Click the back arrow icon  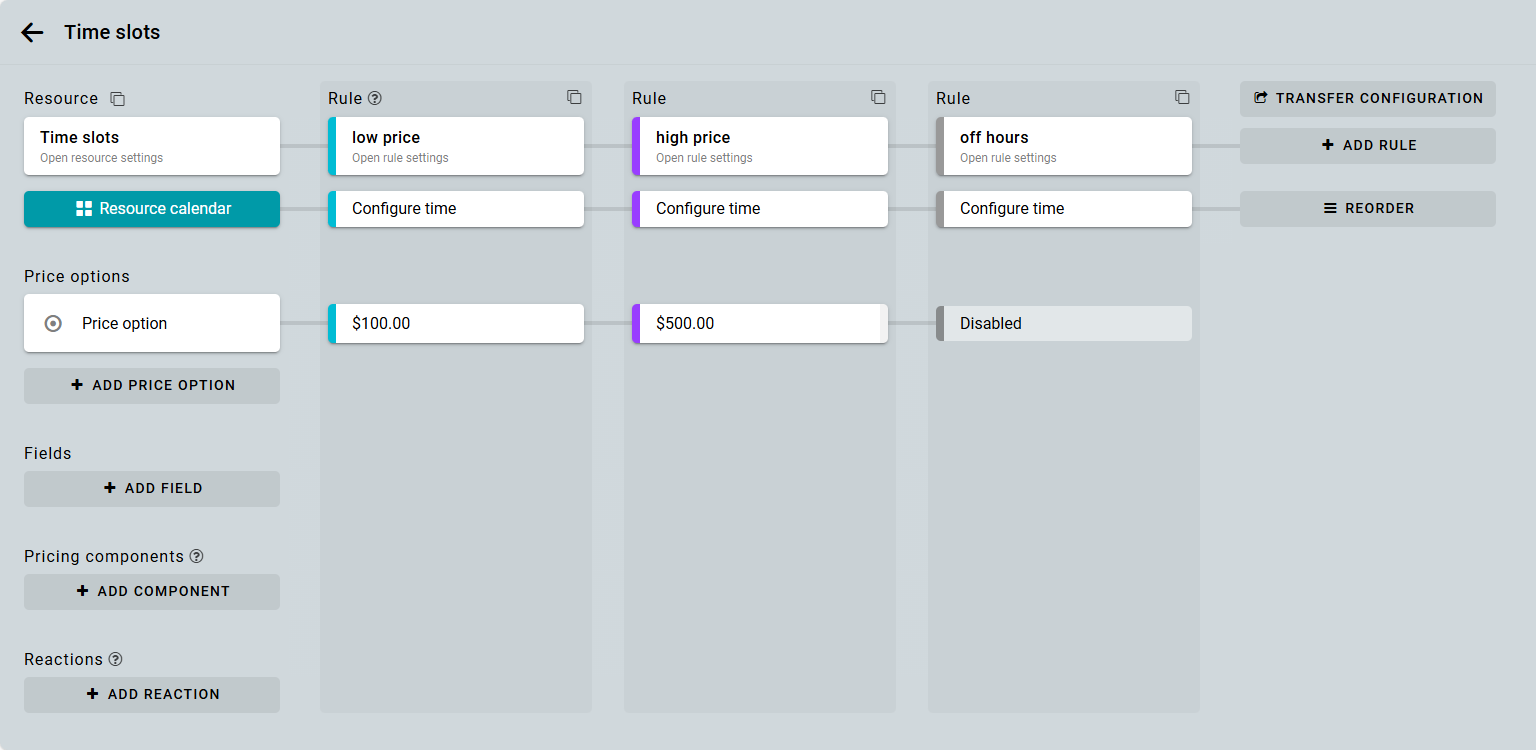click(32, 32)
